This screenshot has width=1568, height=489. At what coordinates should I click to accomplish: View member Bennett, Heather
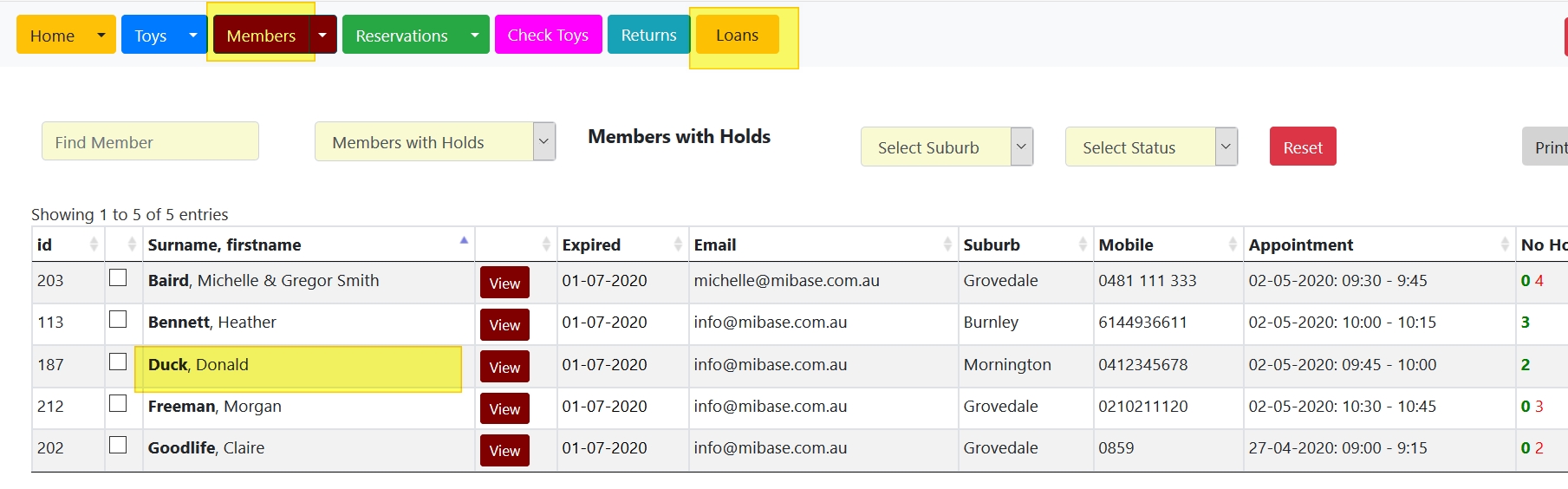[504, 325]
